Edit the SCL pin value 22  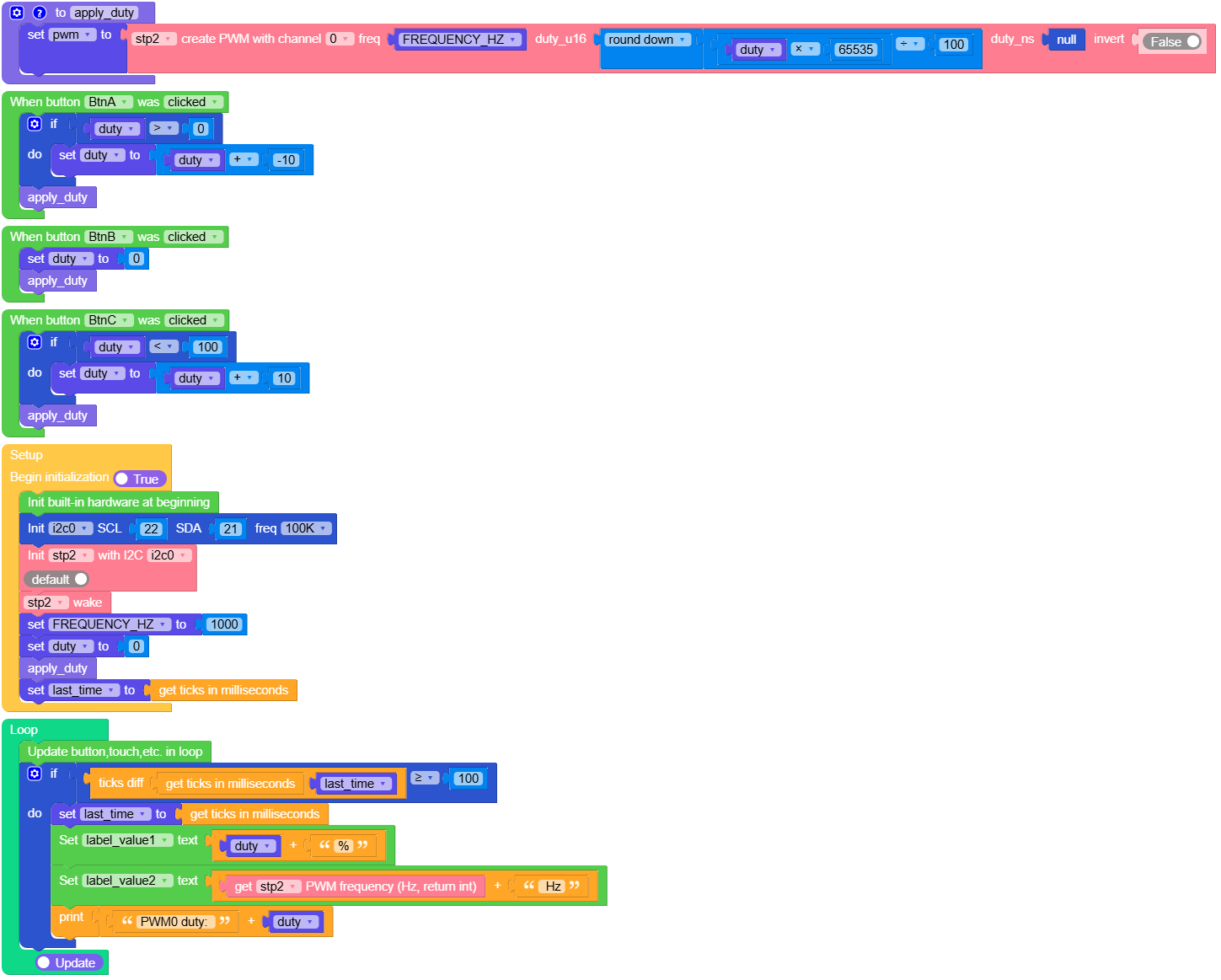pos(151,529)
